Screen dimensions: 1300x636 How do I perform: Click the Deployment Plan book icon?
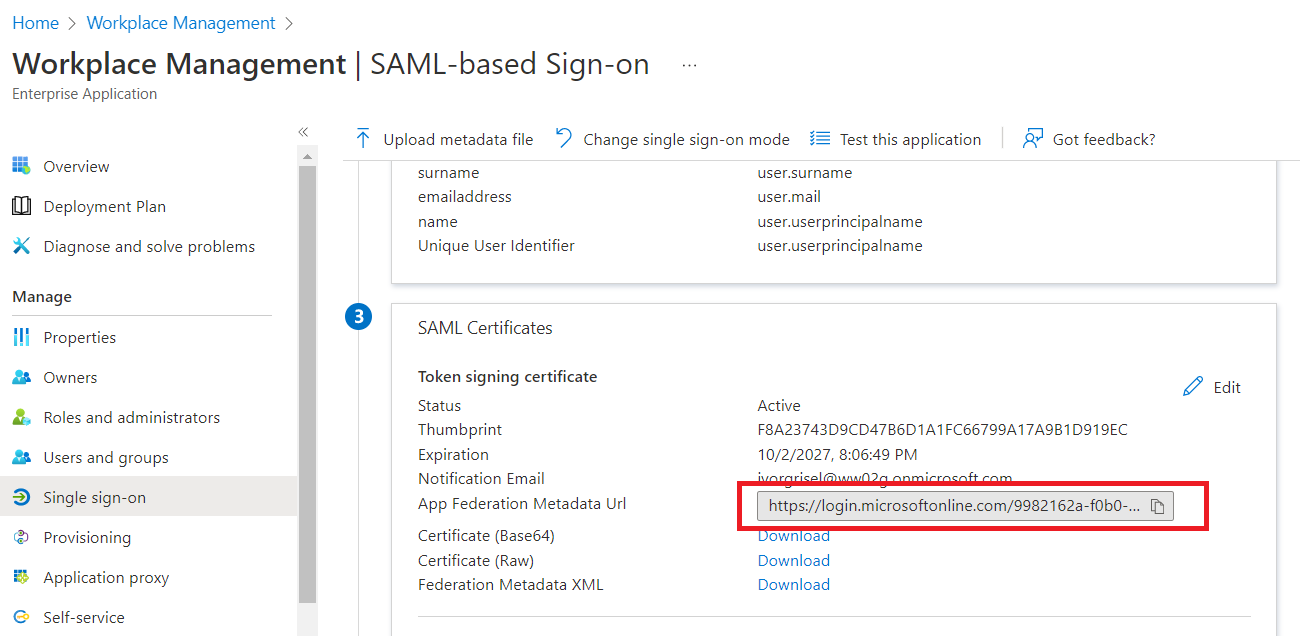click(x=21, y=206)
